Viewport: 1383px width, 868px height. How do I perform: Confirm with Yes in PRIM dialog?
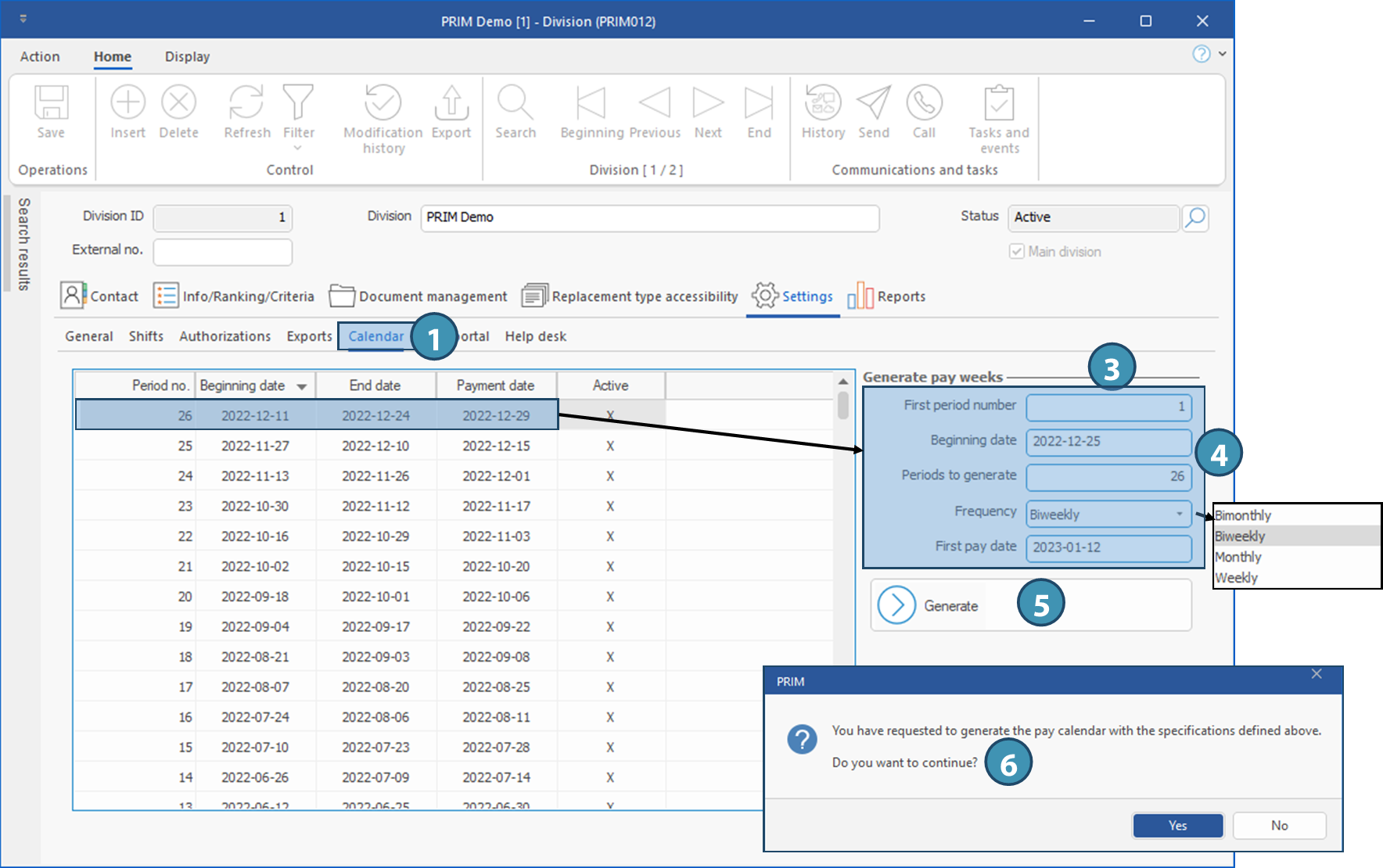[x=1177, y=826]
